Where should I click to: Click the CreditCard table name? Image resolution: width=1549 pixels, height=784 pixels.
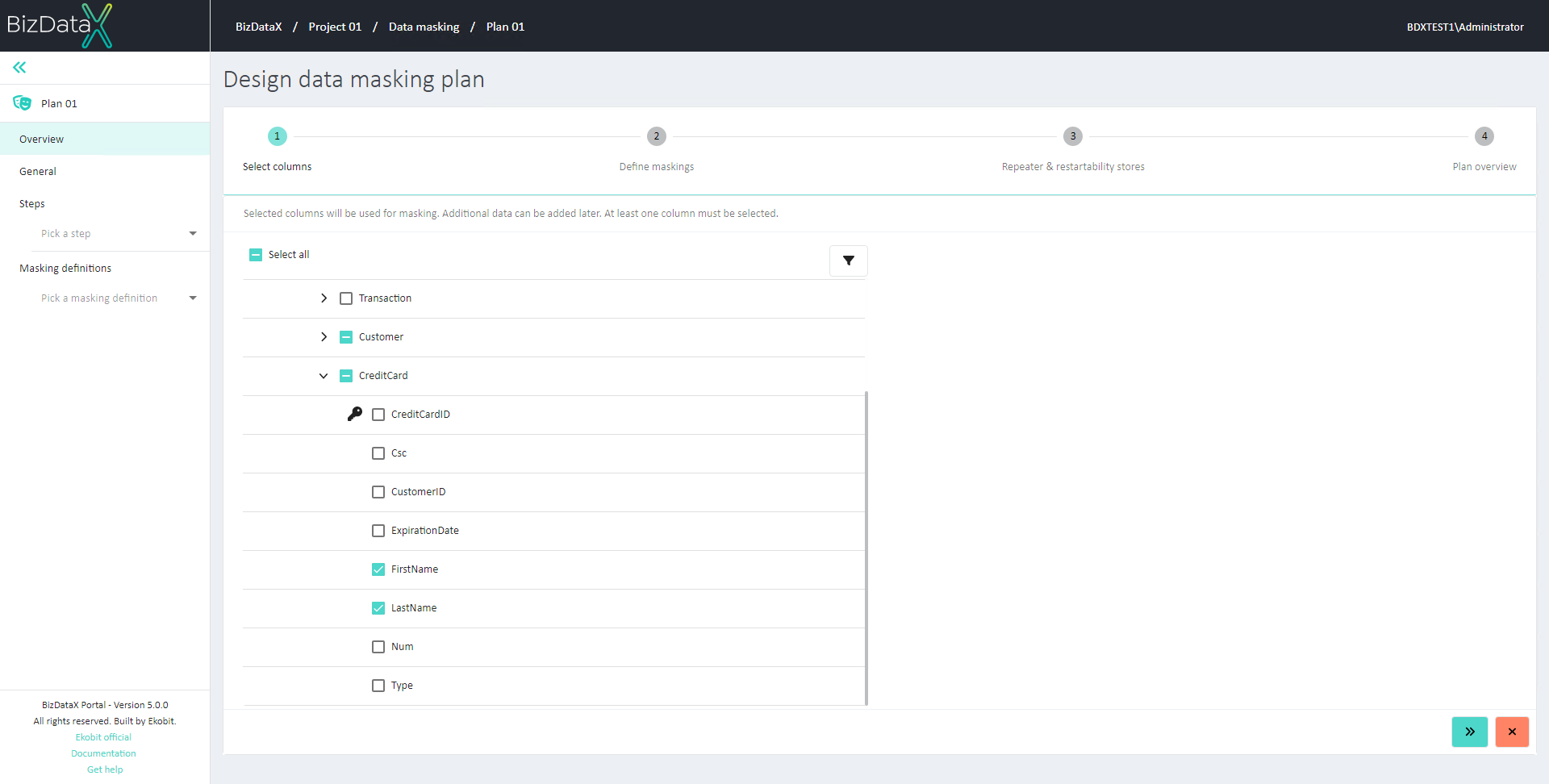click(x=383, y=376)
